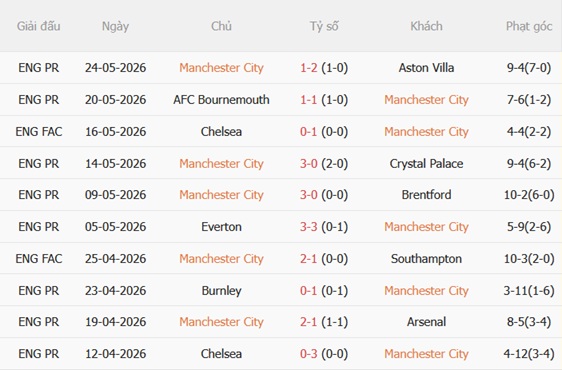Viewport: 562px width, 370px height.
Task: Open the Brentford team link
Action: point(426,195)
